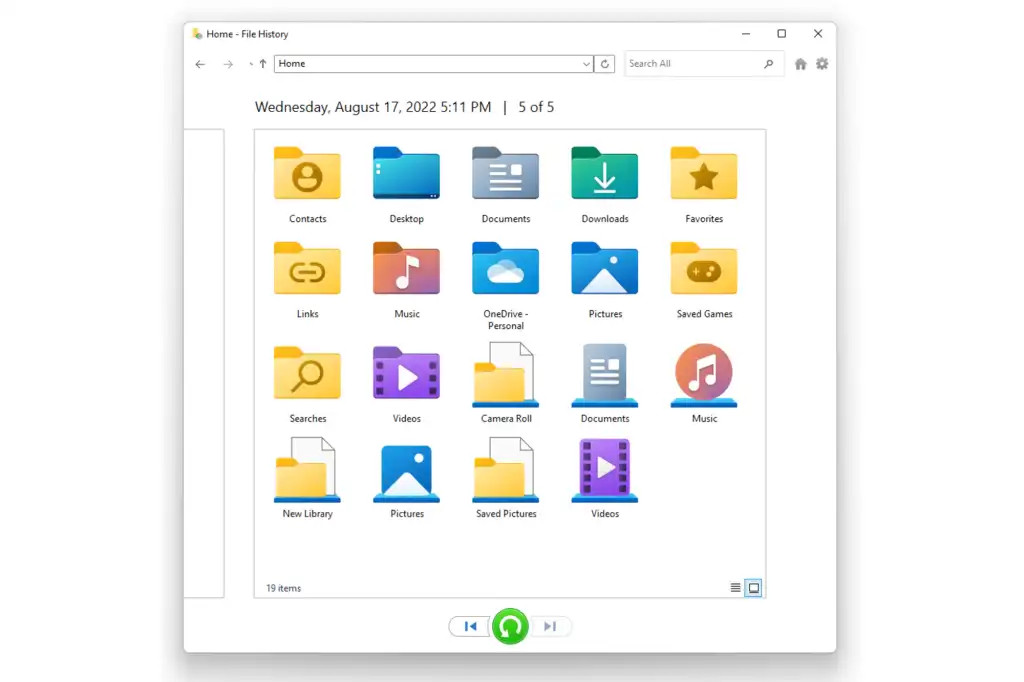
Task: Restore files with the green restore button
Action: click(510, 626)
